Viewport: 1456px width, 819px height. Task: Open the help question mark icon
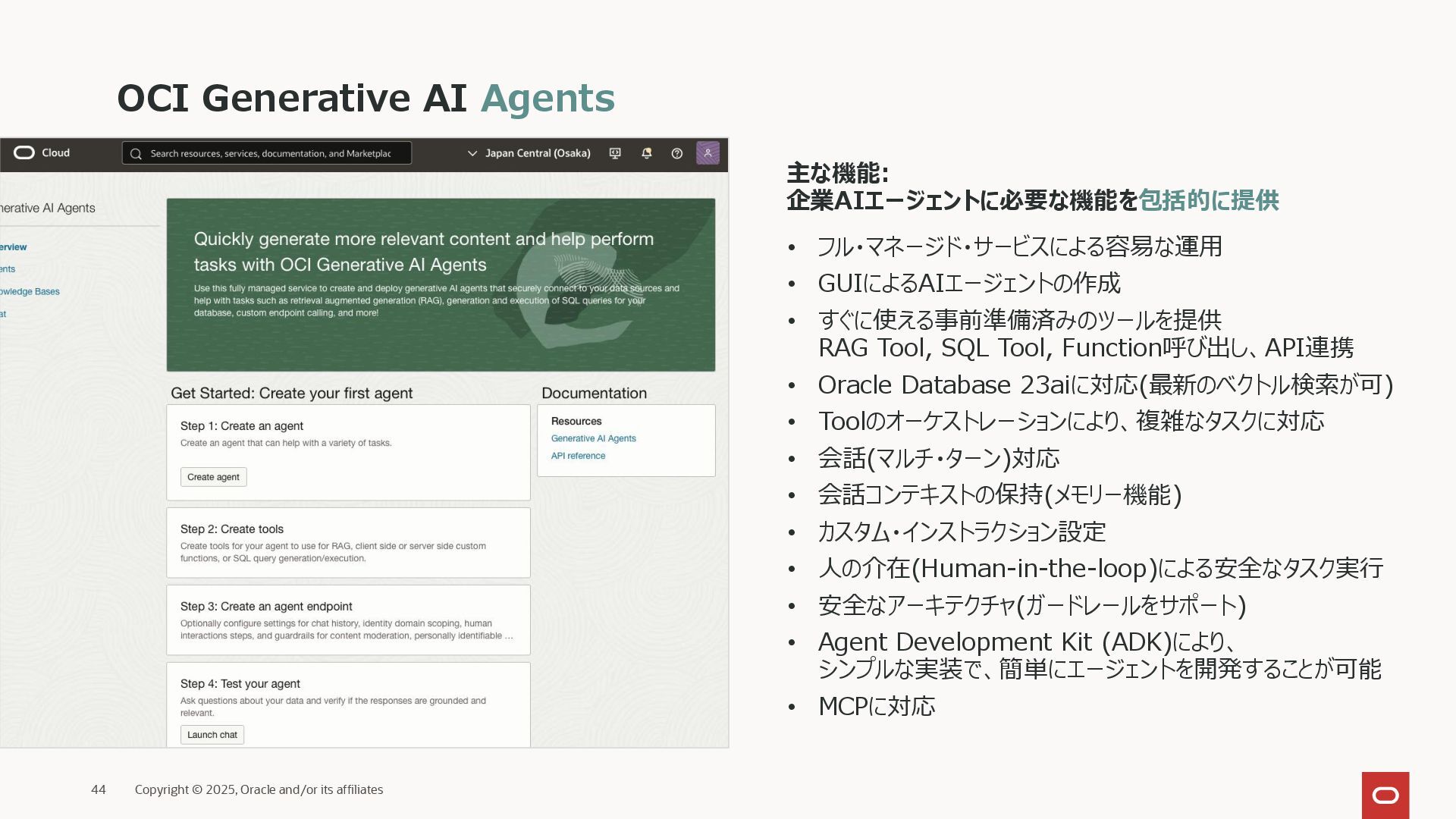677,153
